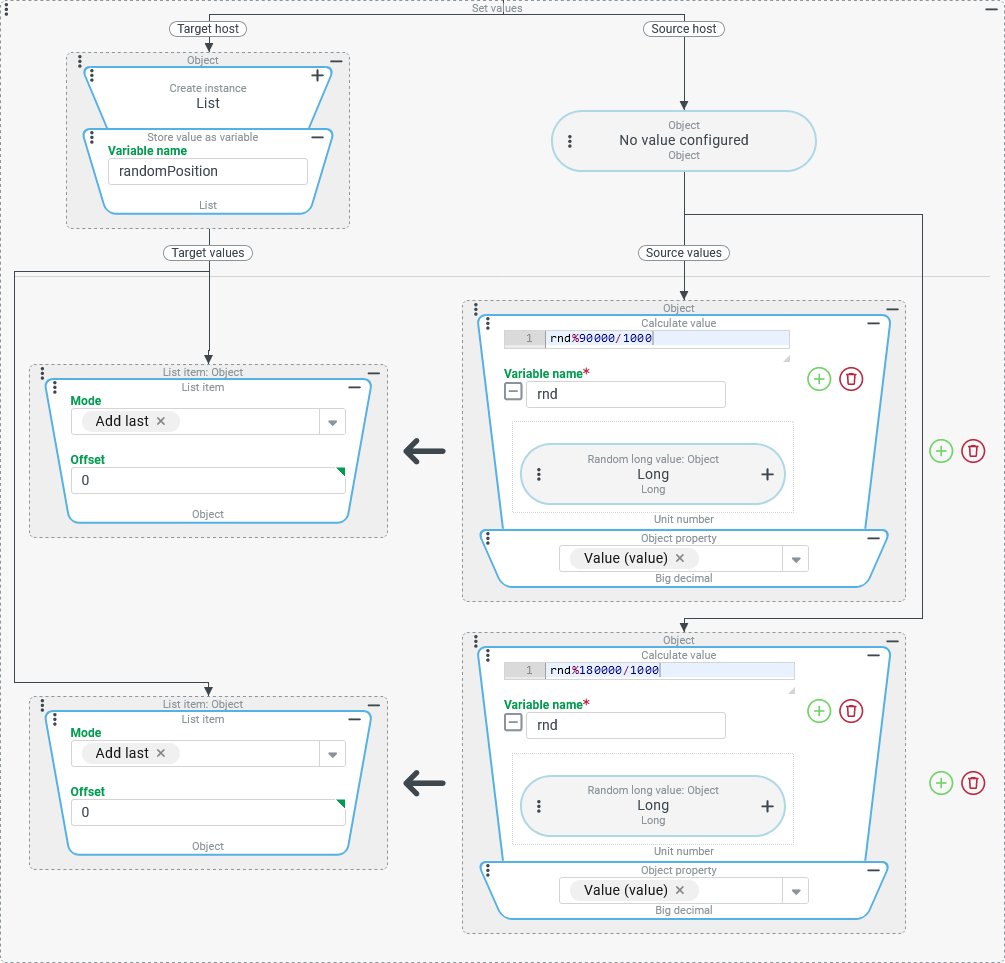The width and height of the screenshot is (1005, 963).
Task: Open three-dot menu of second Calculate value block
Action: click(488, 655)
